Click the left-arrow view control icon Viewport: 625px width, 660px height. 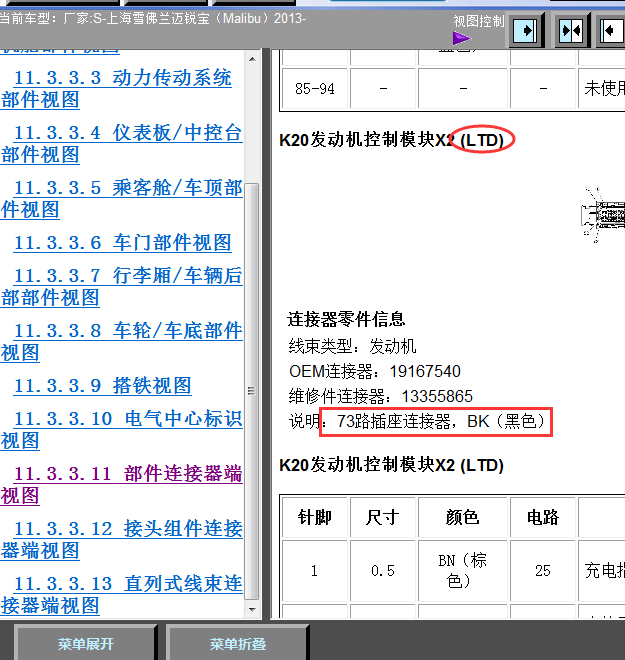(x=611, y=30)
